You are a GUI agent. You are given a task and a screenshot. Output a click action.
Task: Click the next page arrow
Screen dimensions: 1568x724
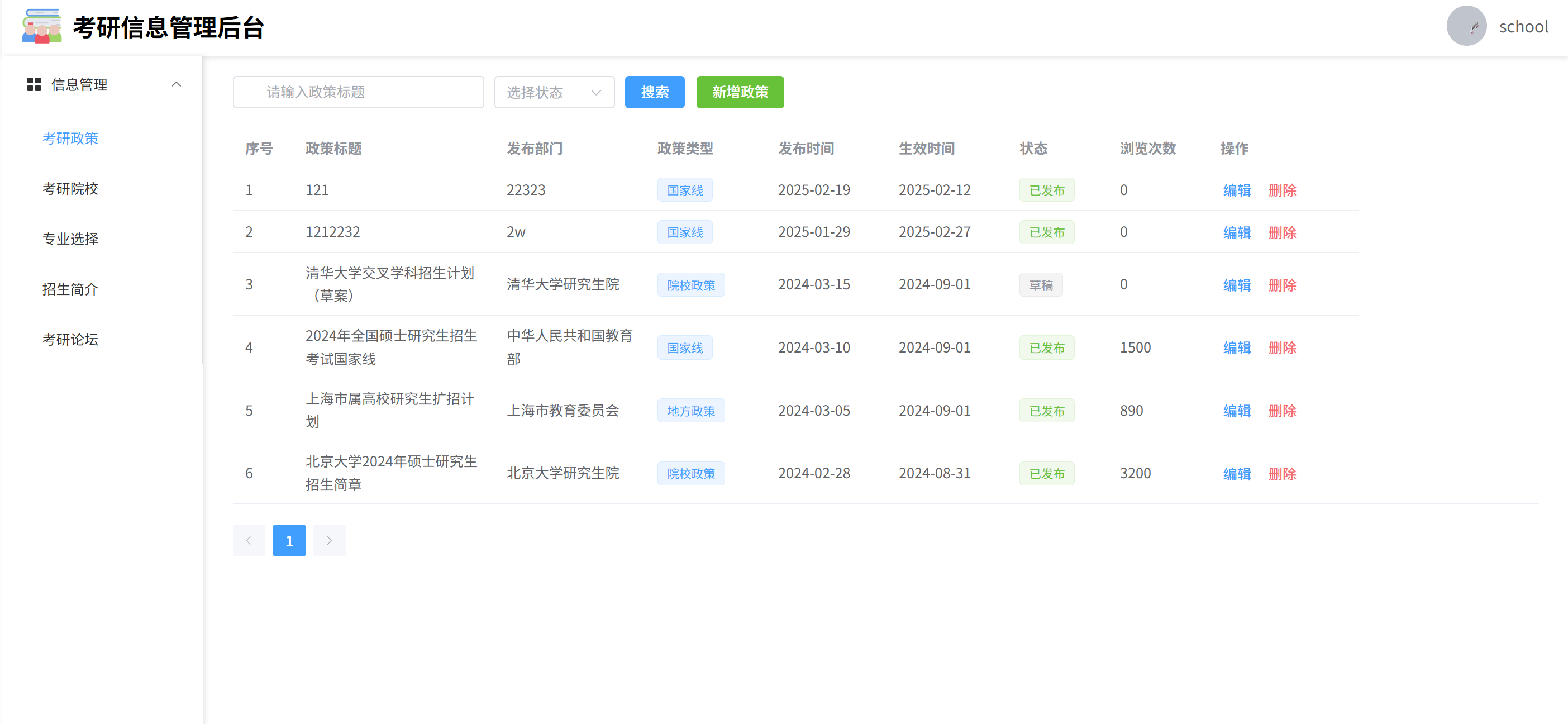coord(330,541)
